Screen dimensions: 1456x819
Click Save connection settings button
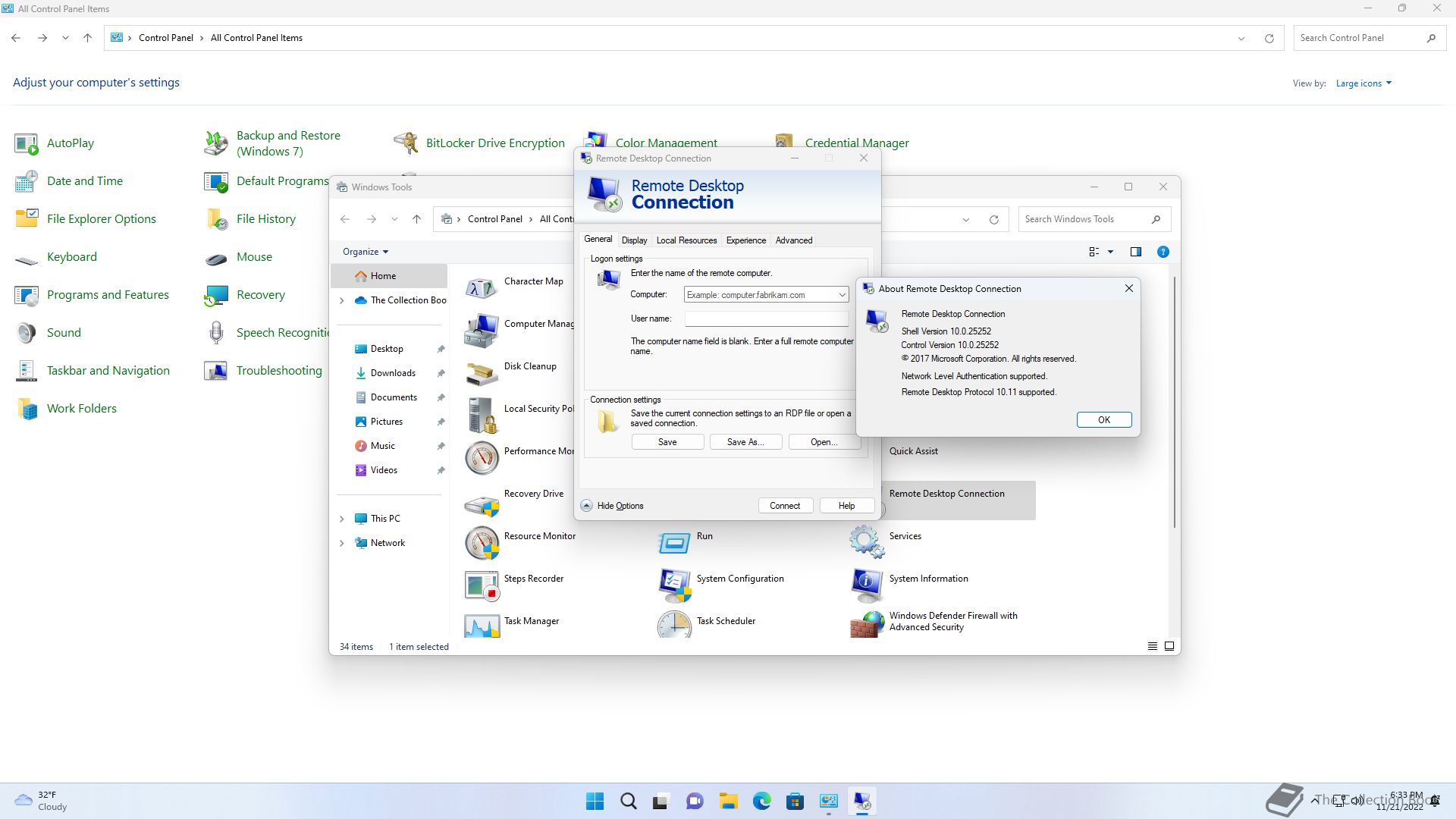667,442
